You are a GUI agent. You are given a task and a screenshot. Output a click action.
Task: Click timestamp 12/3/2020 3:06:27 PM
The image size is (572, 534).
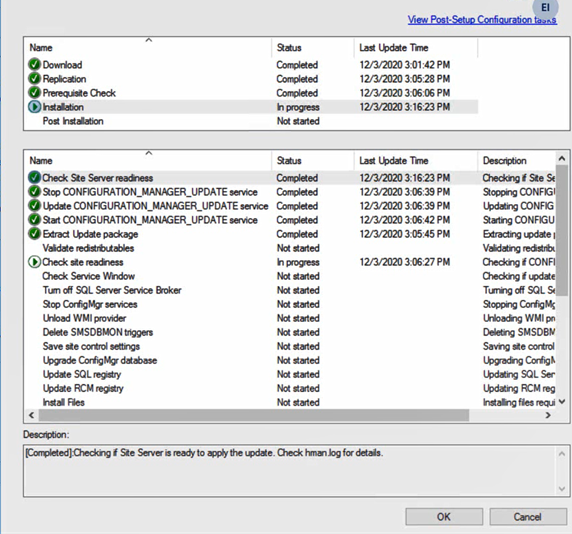coord(405,262)
